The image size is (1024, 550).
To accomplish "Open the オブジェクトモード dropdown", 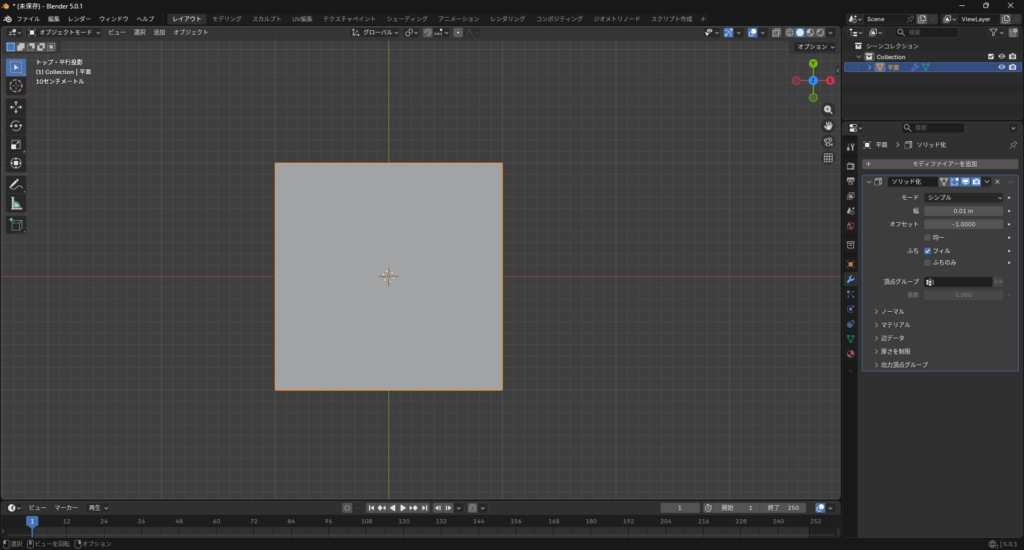I will pos(65,32).
